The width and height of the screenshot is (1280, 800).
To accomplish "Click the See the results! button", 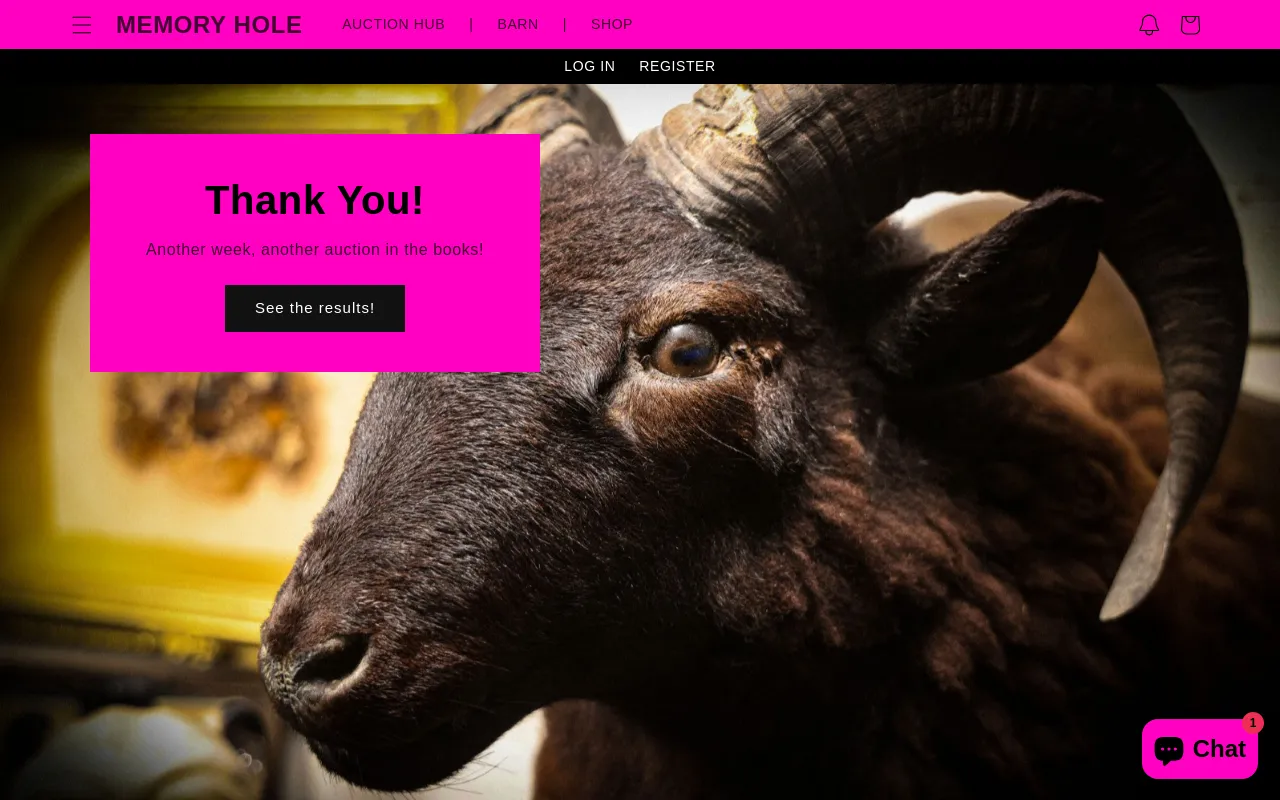I will pyautogui.click(x=315, y=308).
